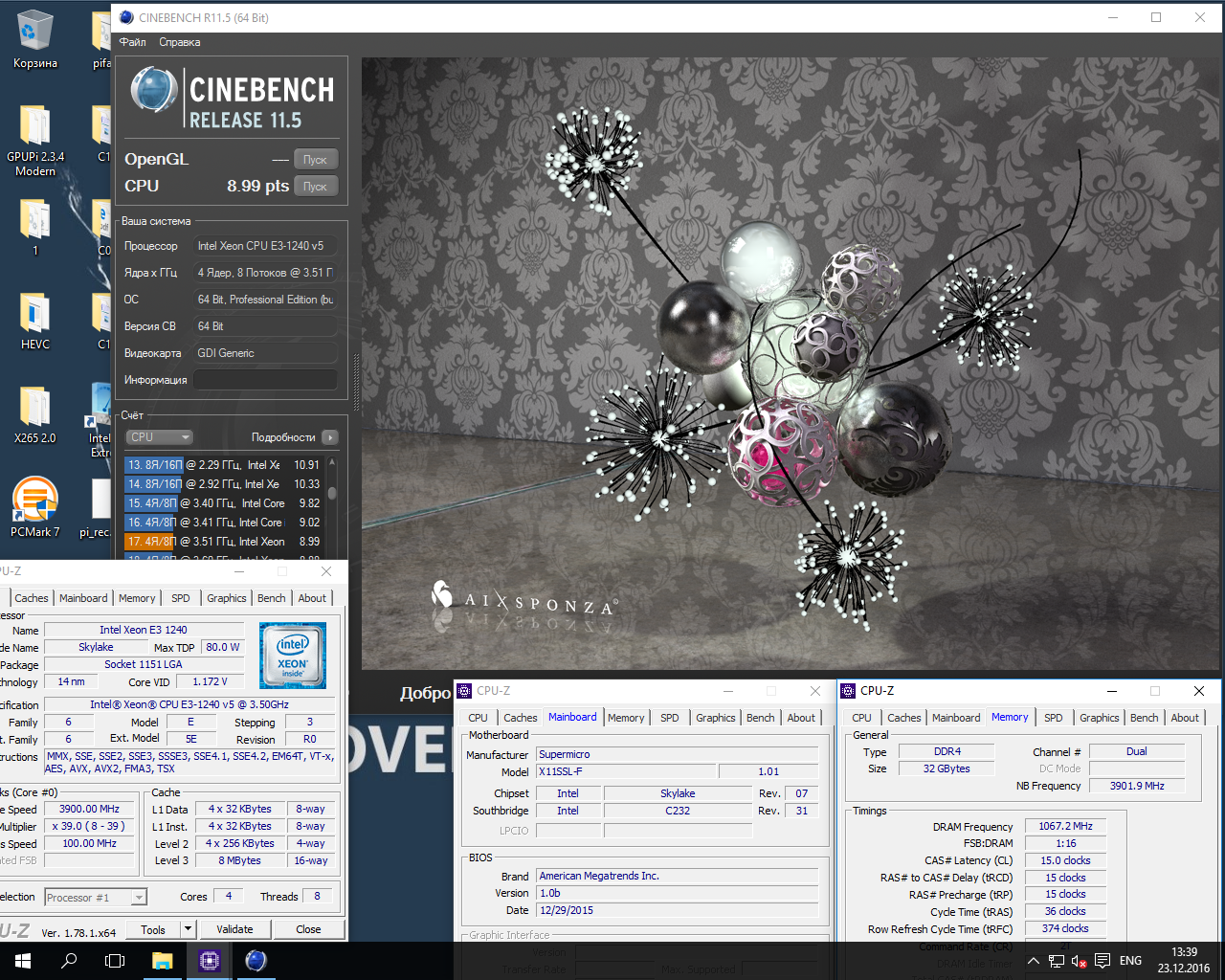
Task: Click the Validate button in CPU-Z
Action: click(x=234, y=929)
